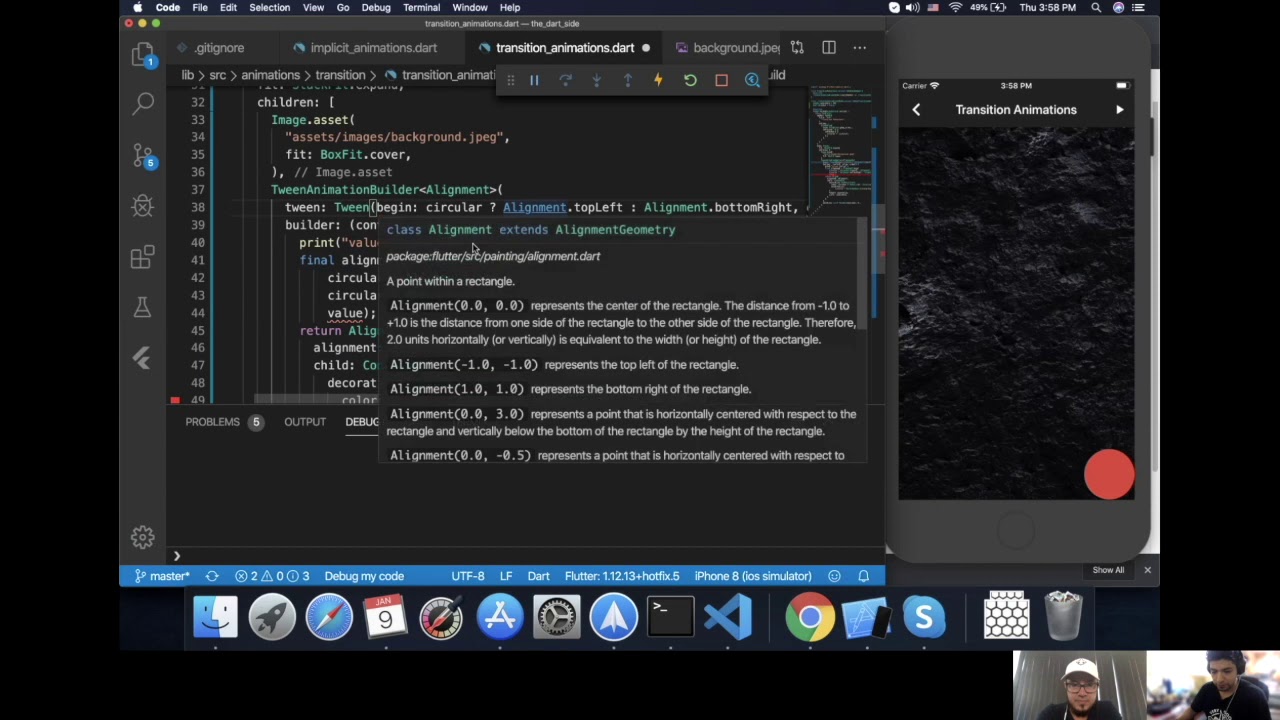Tap play arrow in simulator app bar
Image resolution: width=1280 pixels, height=720 pixels.
[x=1119, y=110]
